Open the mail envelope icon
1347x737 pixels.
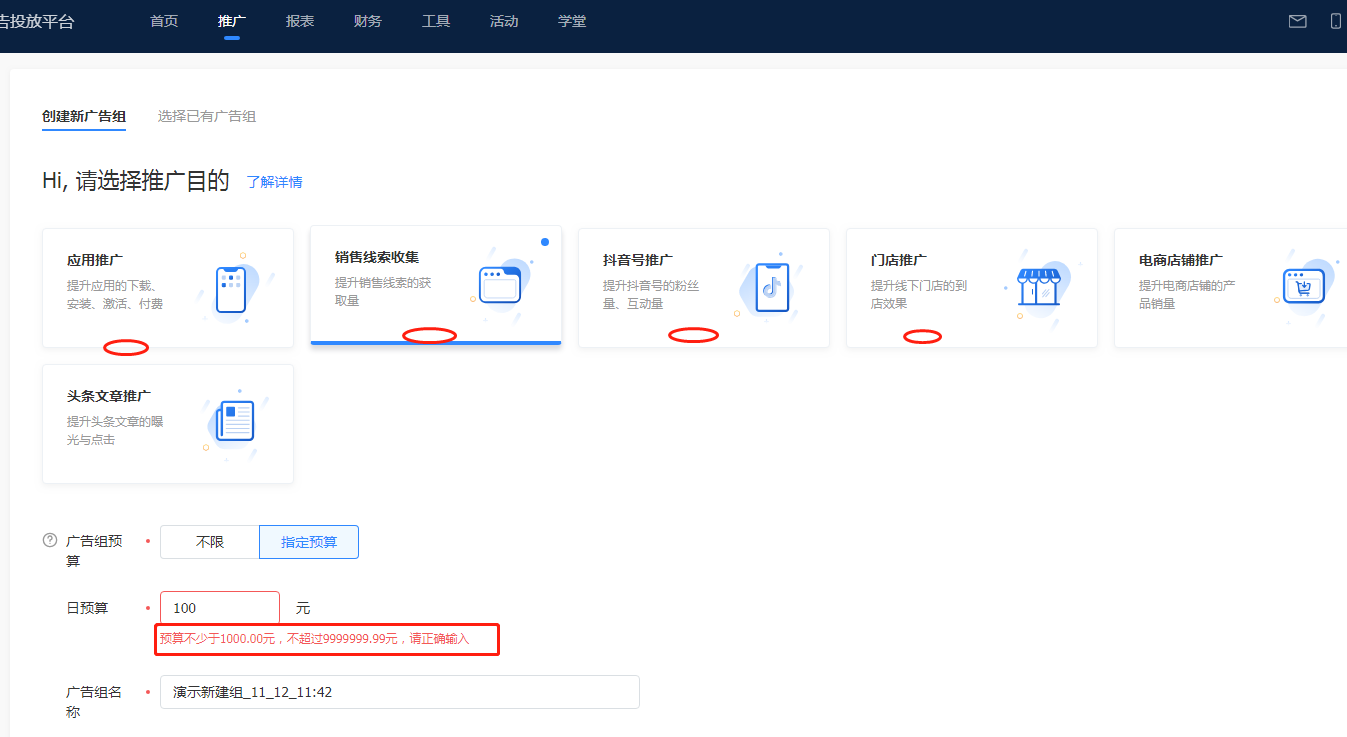point(1297,21)
